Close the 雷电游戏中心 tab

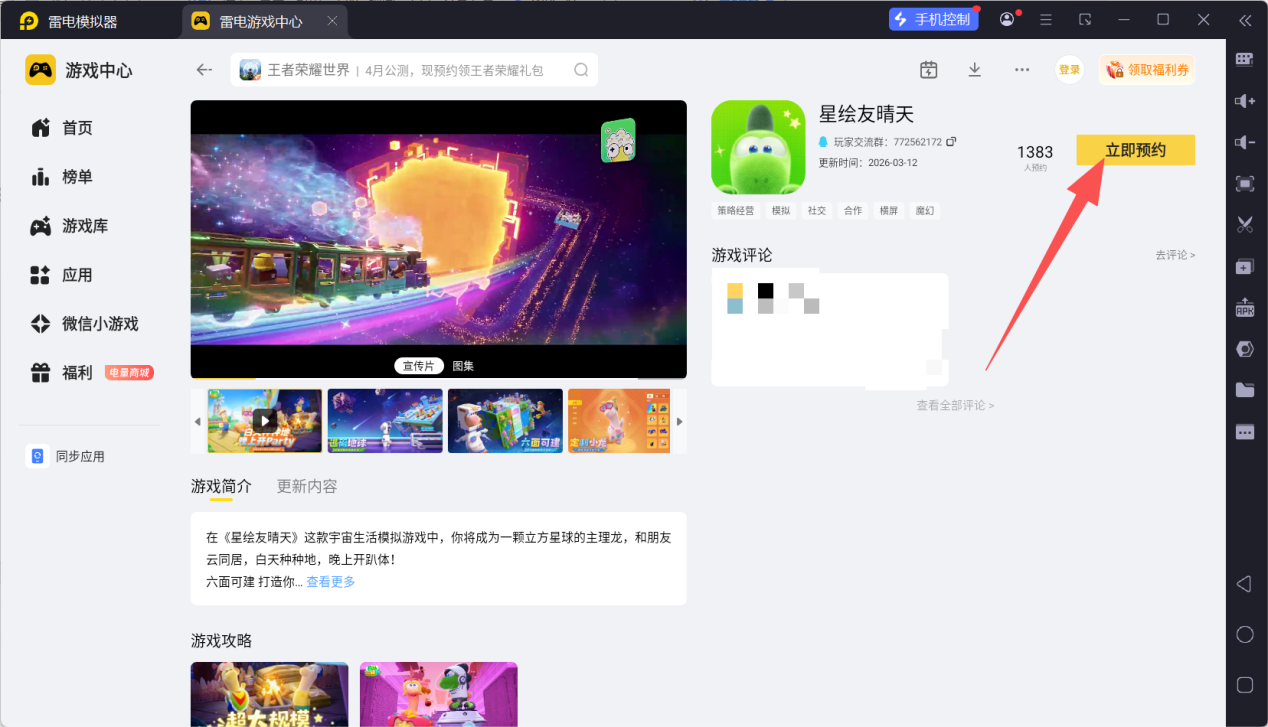point(332,21)
